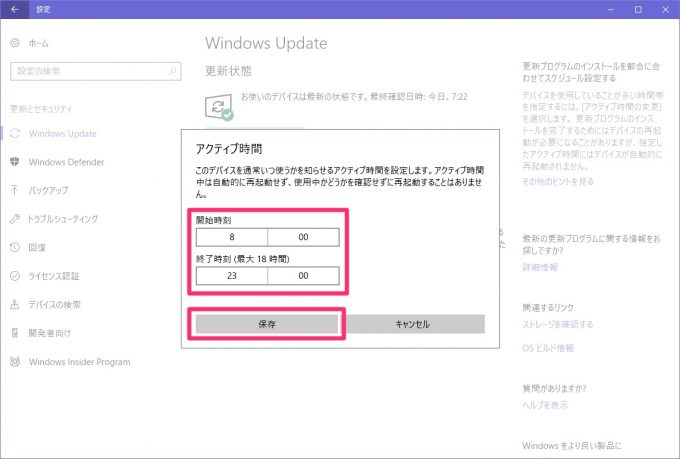The image size is (680, 459).
Task: Click the 質問がありますか? heading
Action: (x=554, y=388)
